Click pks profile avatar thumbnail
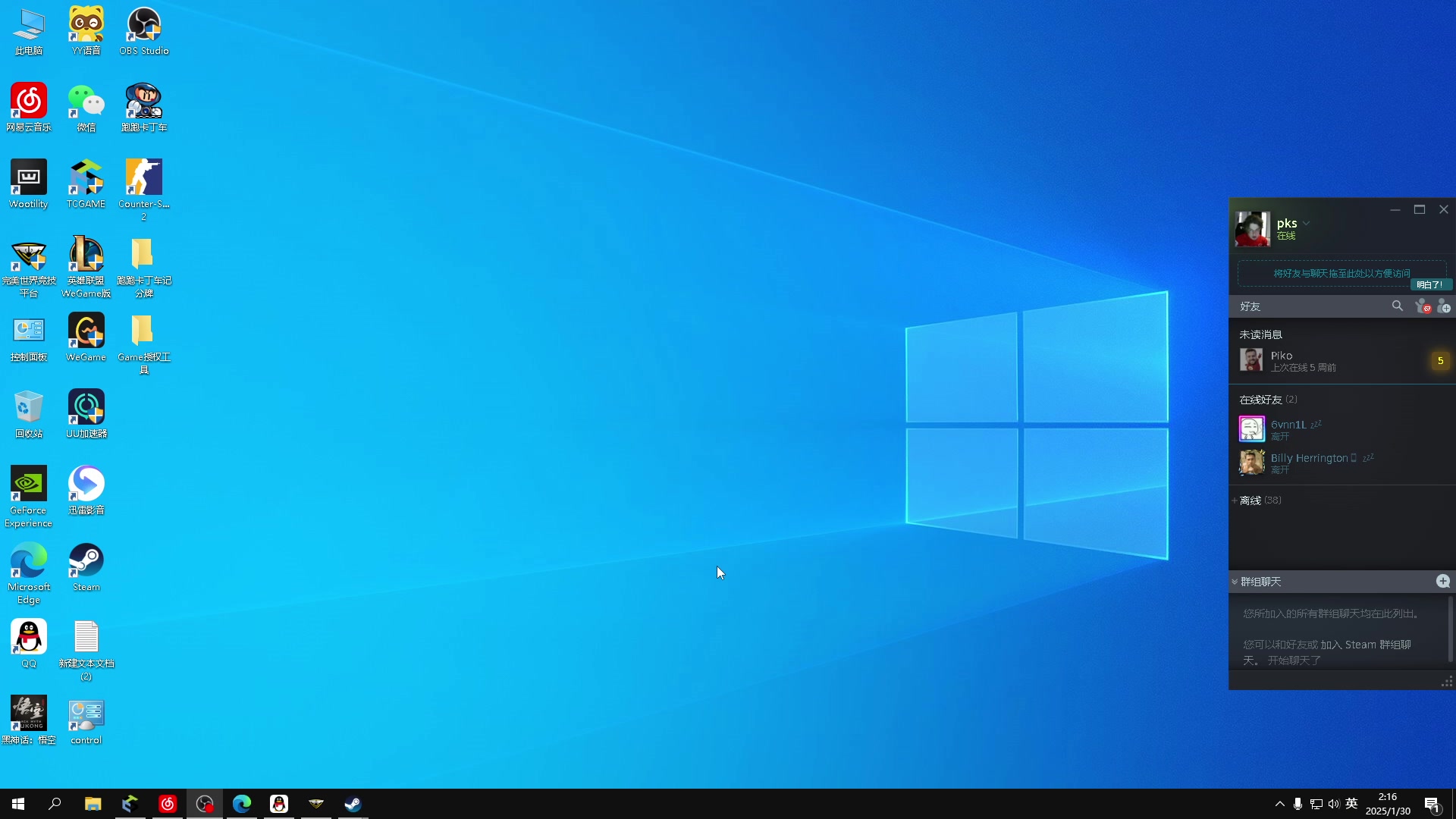Screen dimensions: 1456x819 coord(1252,229)
